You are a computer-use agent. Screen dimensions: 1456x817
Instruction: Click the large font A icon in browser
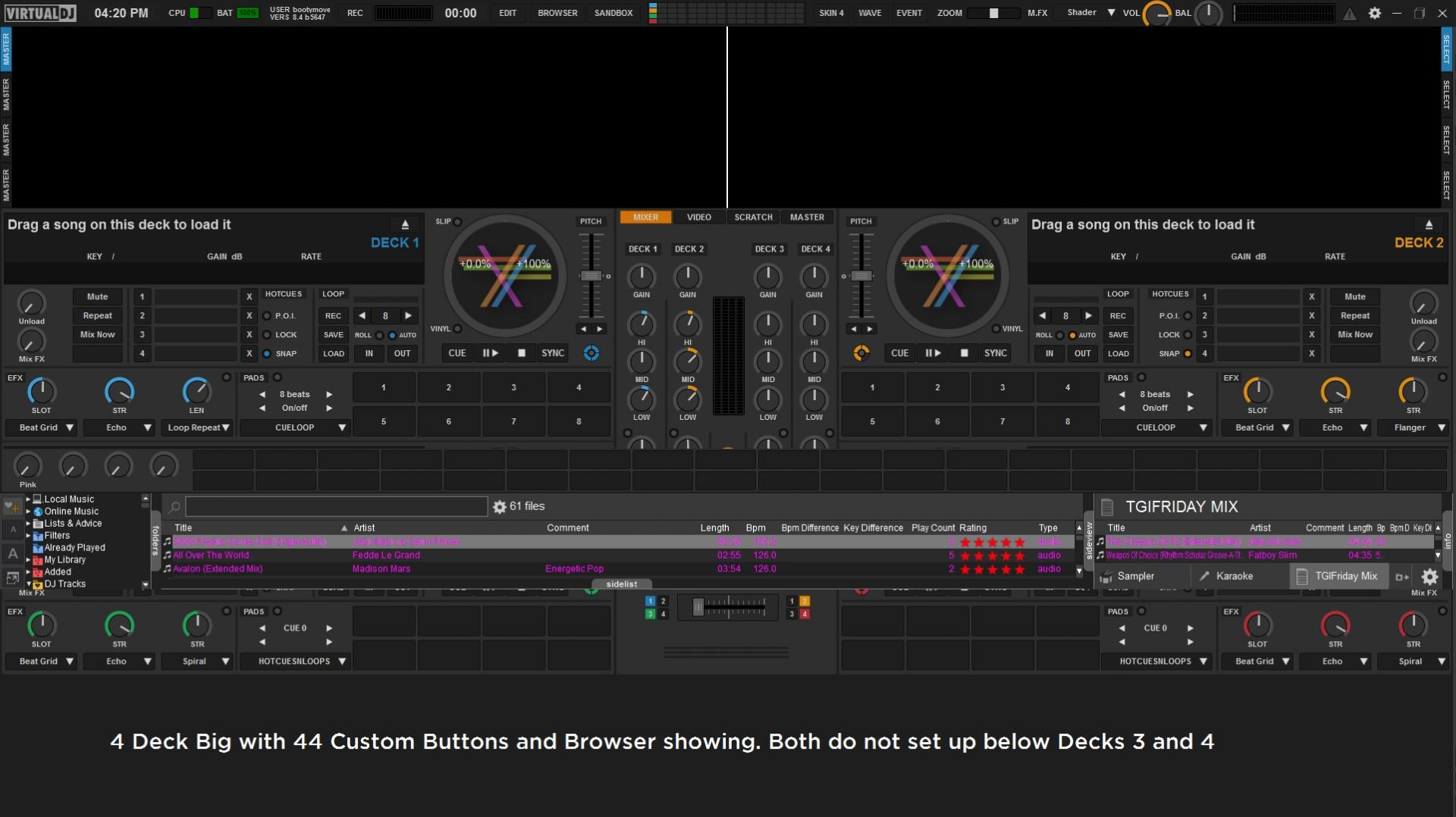pyautogui.click(x=13, y=554)
